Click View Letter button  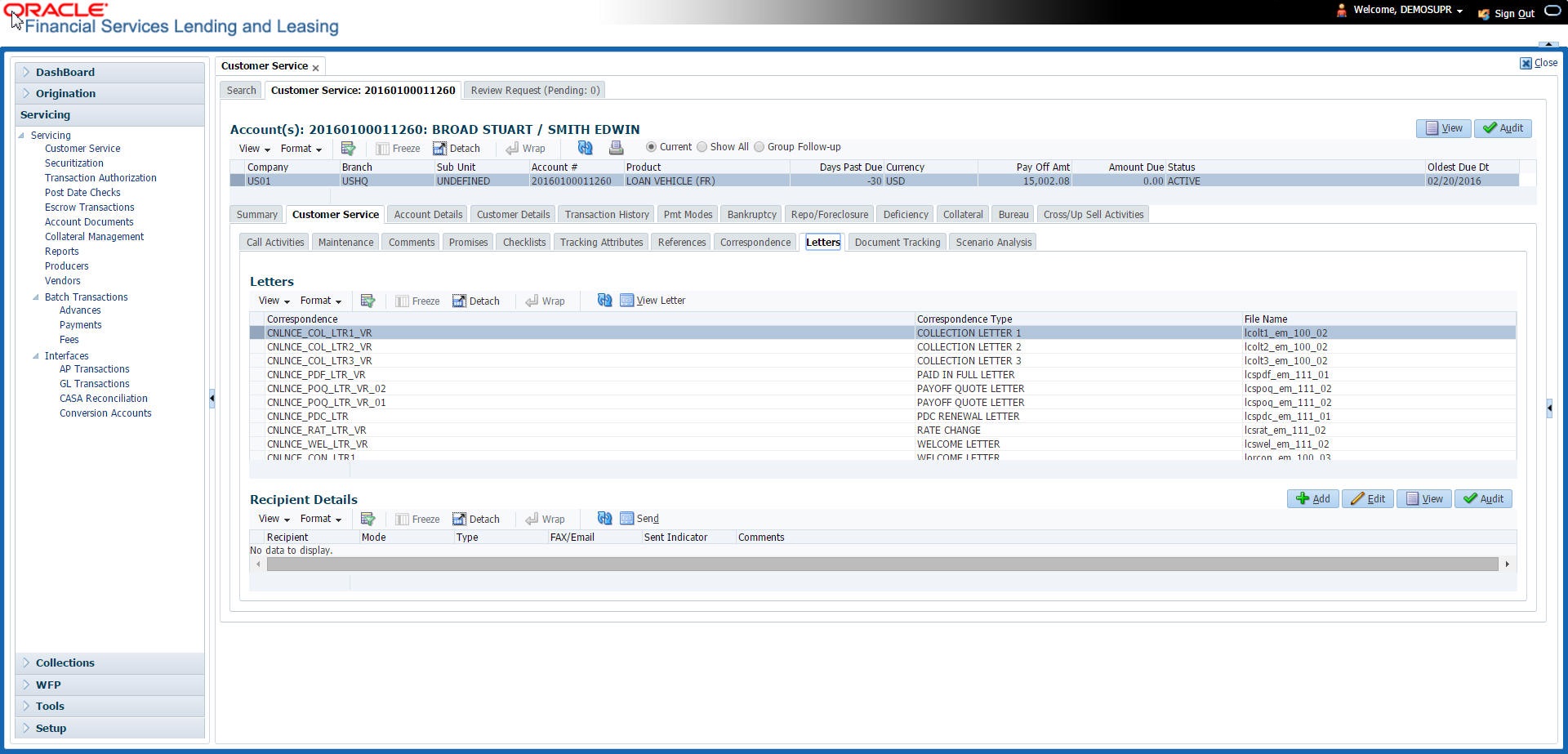(x=653, y=300)
